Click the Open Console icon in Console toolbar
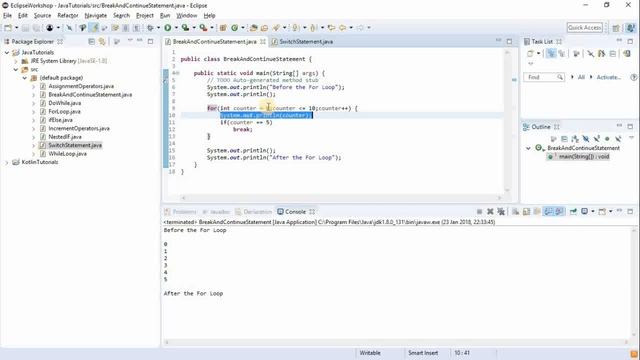Screen dimensions: 640x360 pyautogui.click(x=602, y=211)
